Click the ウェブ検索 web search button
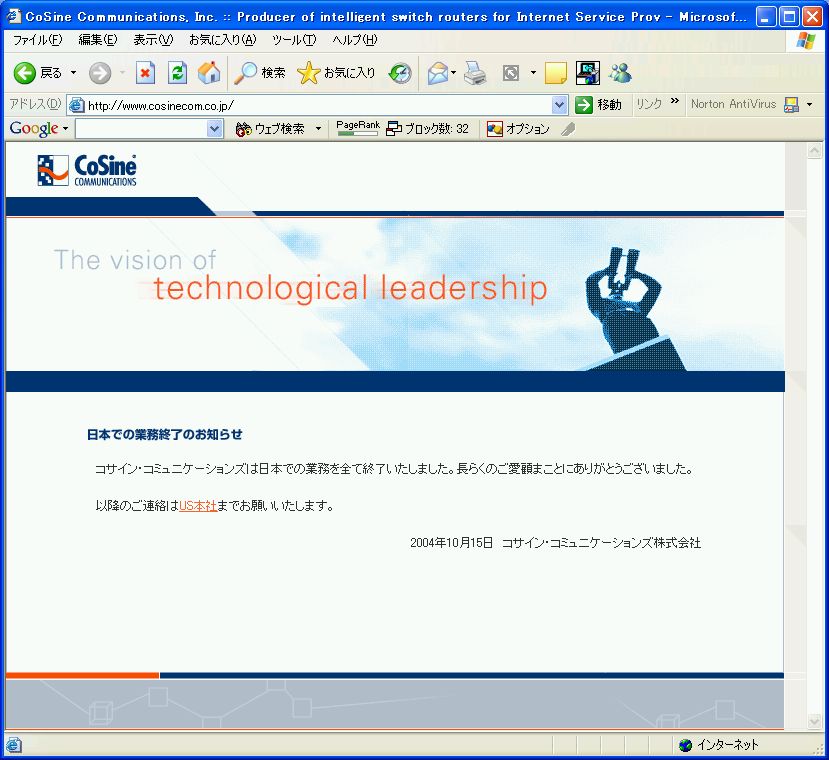The width and height of the screenshot is (829, 760). pos(270,129)
